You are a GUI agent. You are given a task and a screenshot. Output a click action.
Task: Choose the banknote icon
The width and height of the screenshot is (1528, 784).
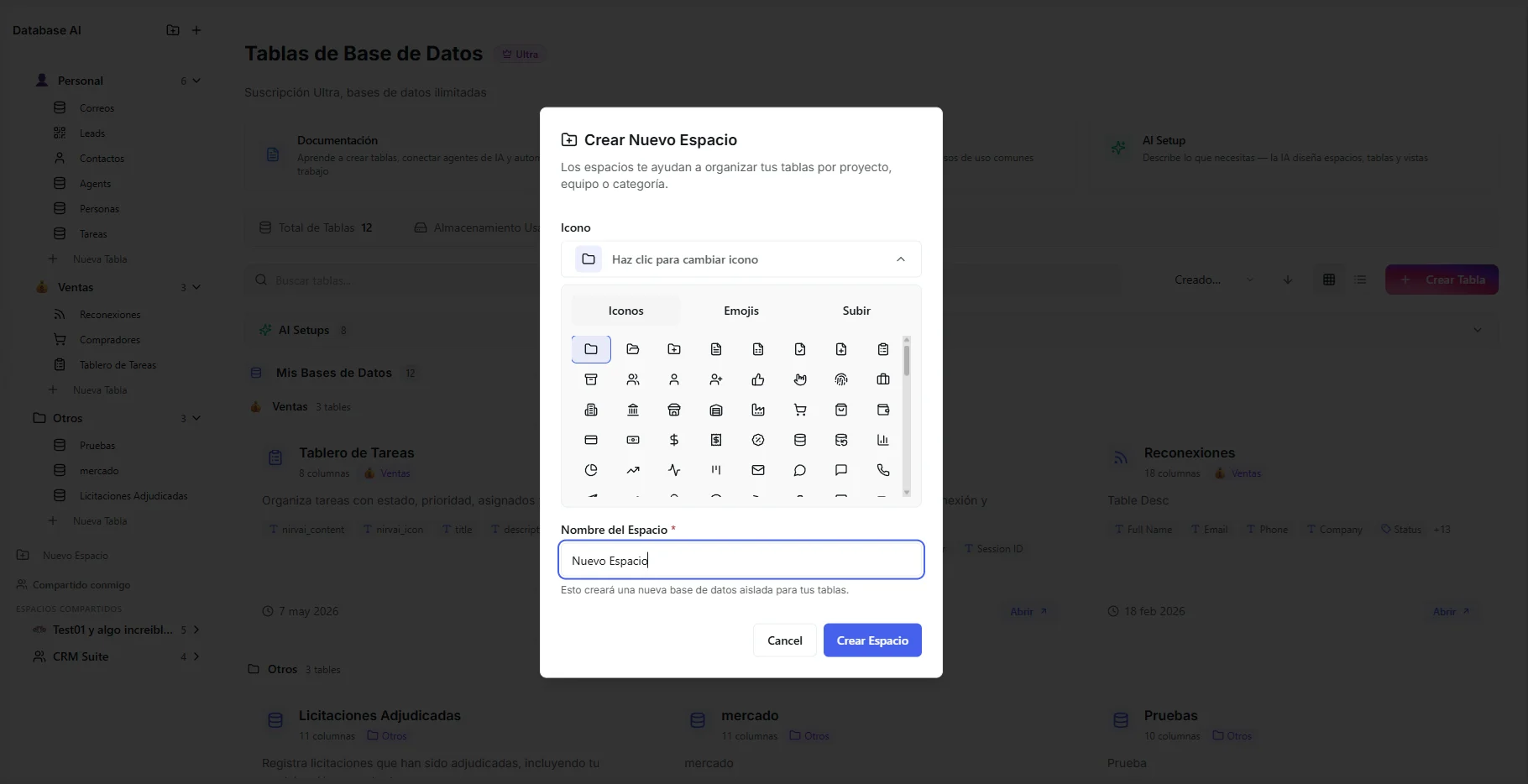633,440
